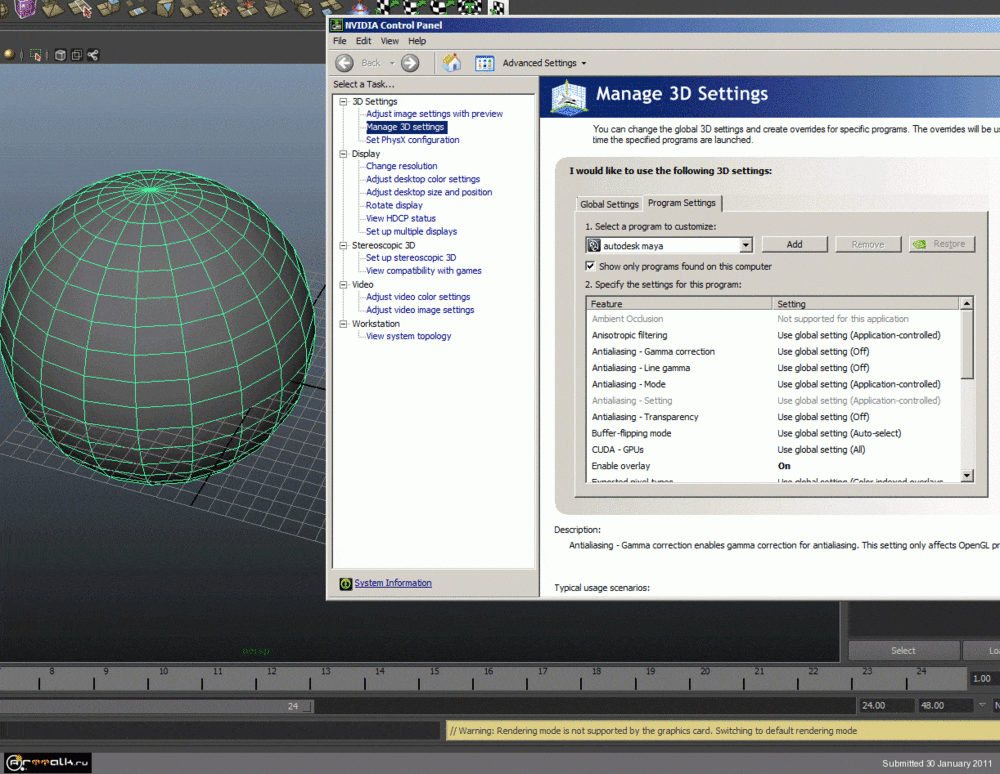Viewport: 1000px width, 774px height.
Task: Click the 24.00 range field in Maya
Action: [x=885, y=705]
